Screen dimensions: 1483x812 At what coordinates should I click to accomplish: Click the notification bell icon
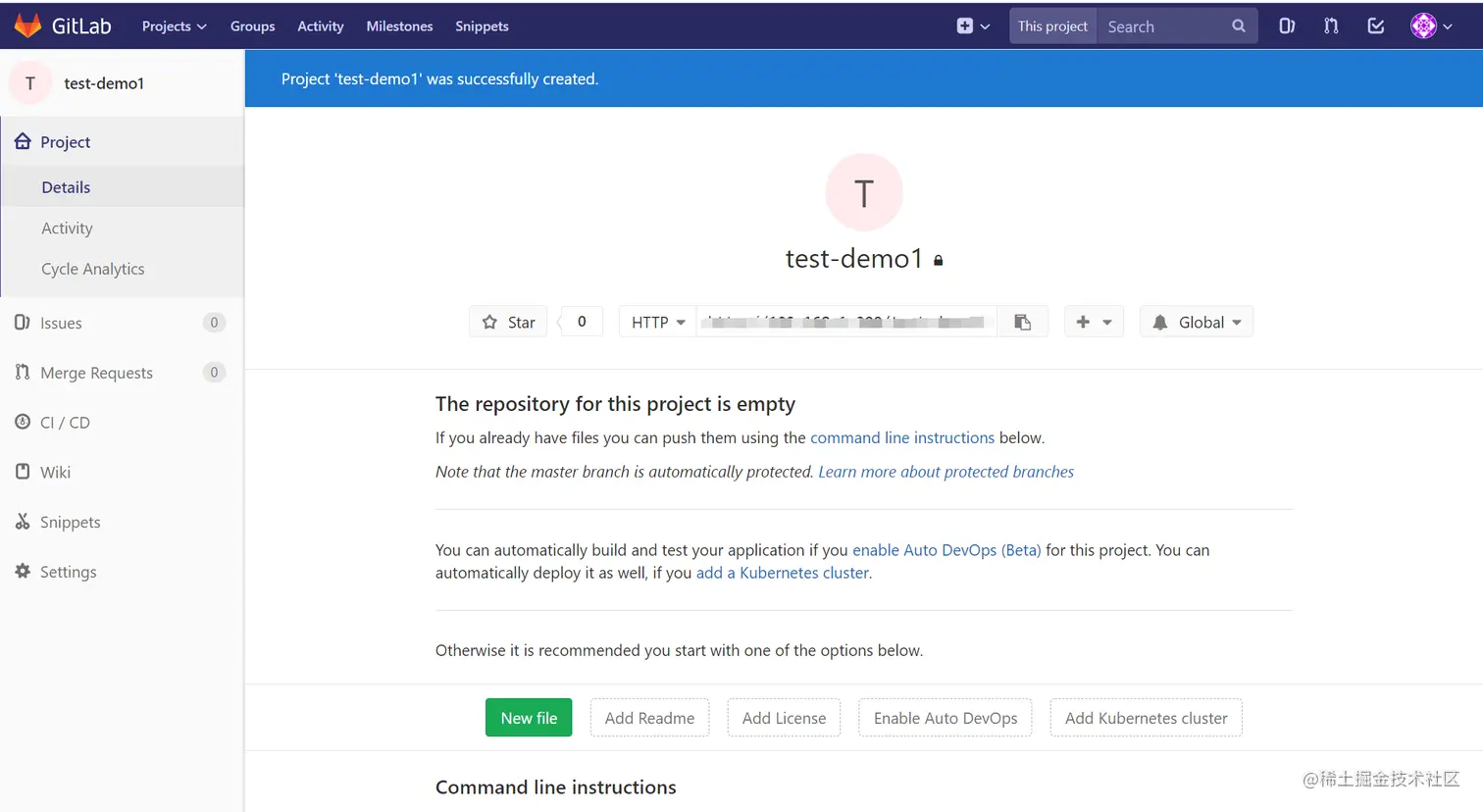tap(1160, 322)
